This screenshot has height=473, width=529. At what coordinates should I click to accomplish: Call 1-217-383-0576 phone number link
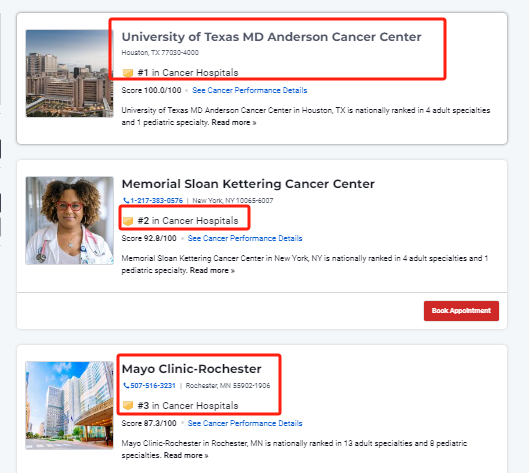coord(157,201)
